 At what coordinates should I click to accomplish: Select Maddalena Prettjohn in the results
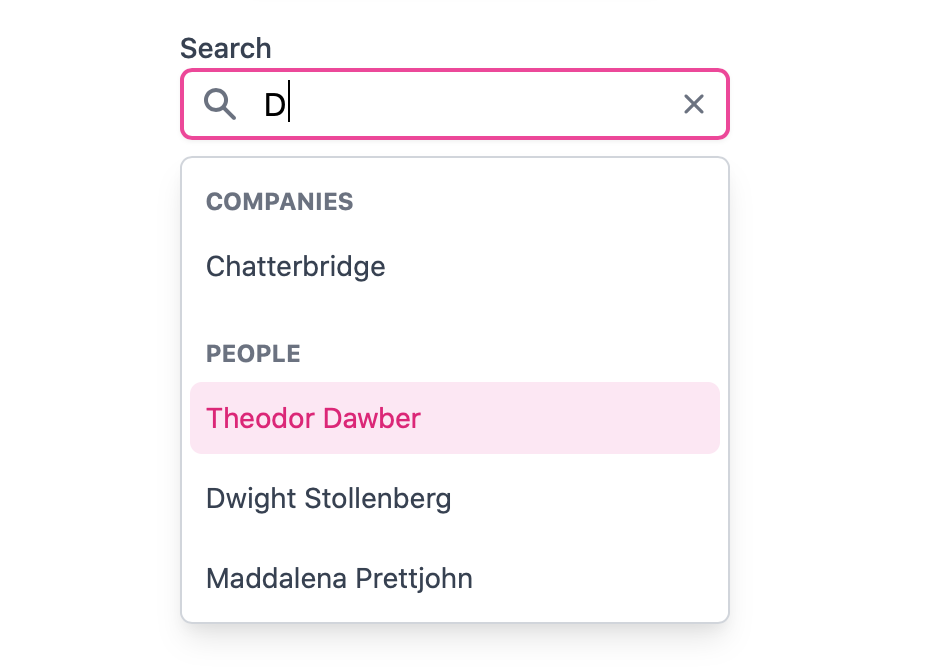[x=339, y=578]
